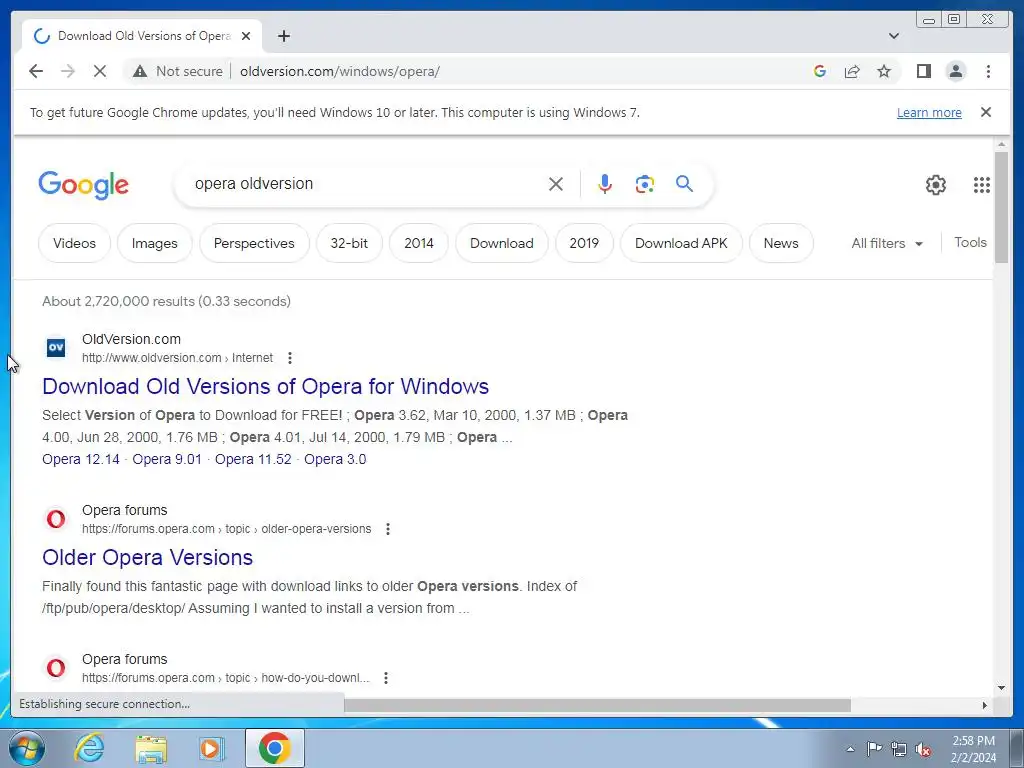The image size is (1024, 768).
Task: Open the 'Older Opera Versions' result
Action: click(148, 557)
